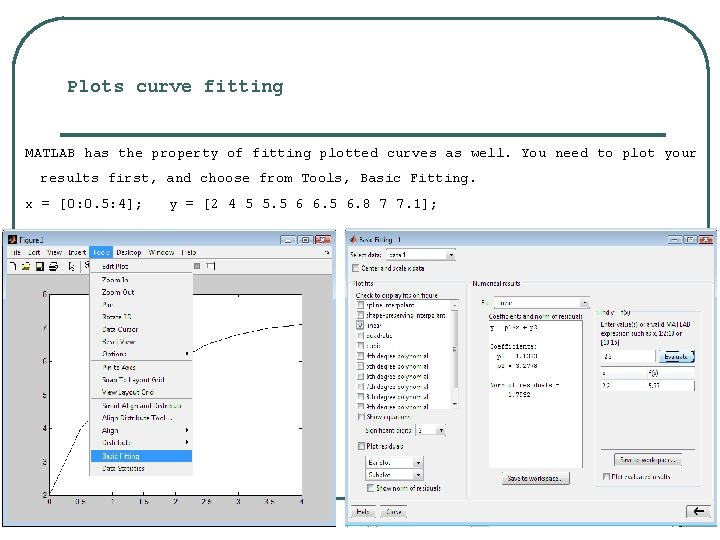Screen dimensions: 720x540
Task: Toggle Show norm of residuals checkbox
Action: (371, 488)
